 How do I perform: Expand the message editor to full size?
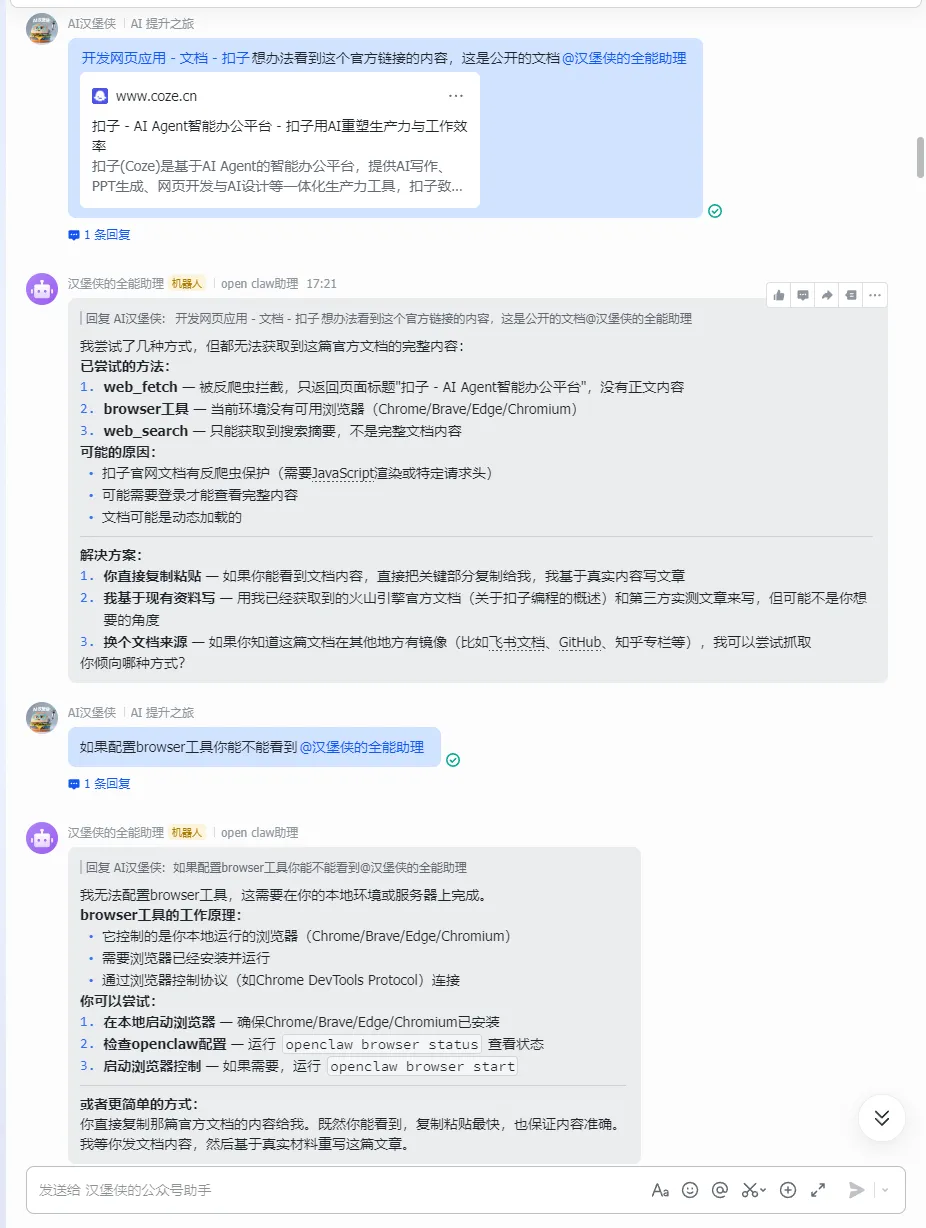coord(818,1190)
